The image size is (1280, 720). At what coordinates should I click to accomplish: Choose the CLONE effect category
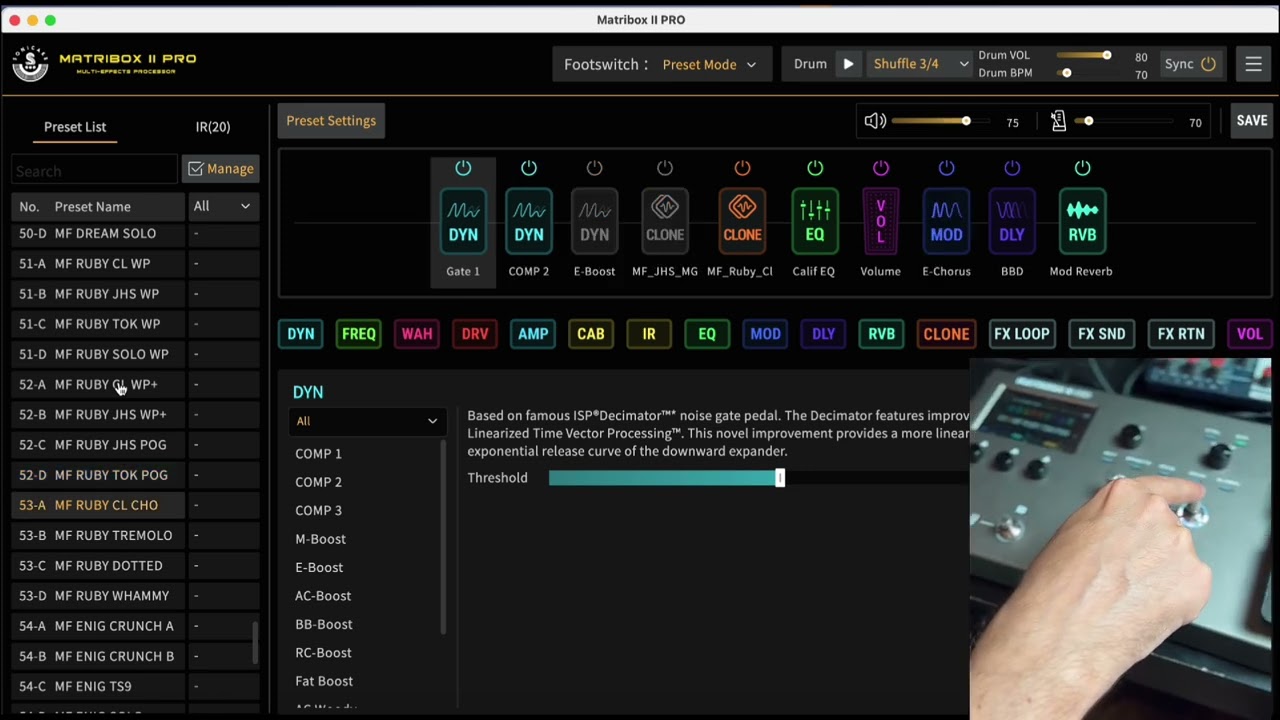tap(946, 334)
